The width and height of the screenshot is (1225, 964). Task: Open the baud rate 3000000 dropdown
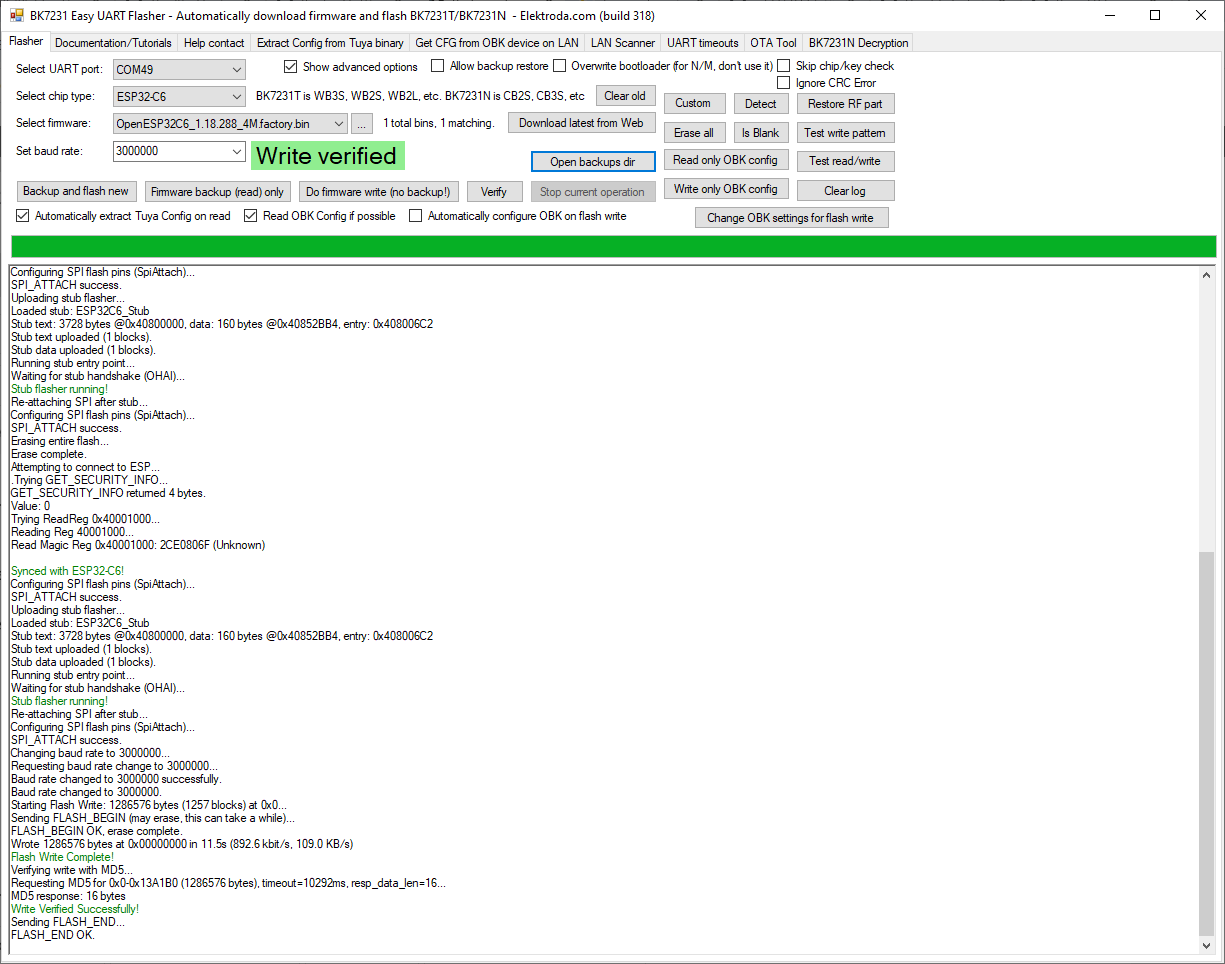(x=237, y=151)
